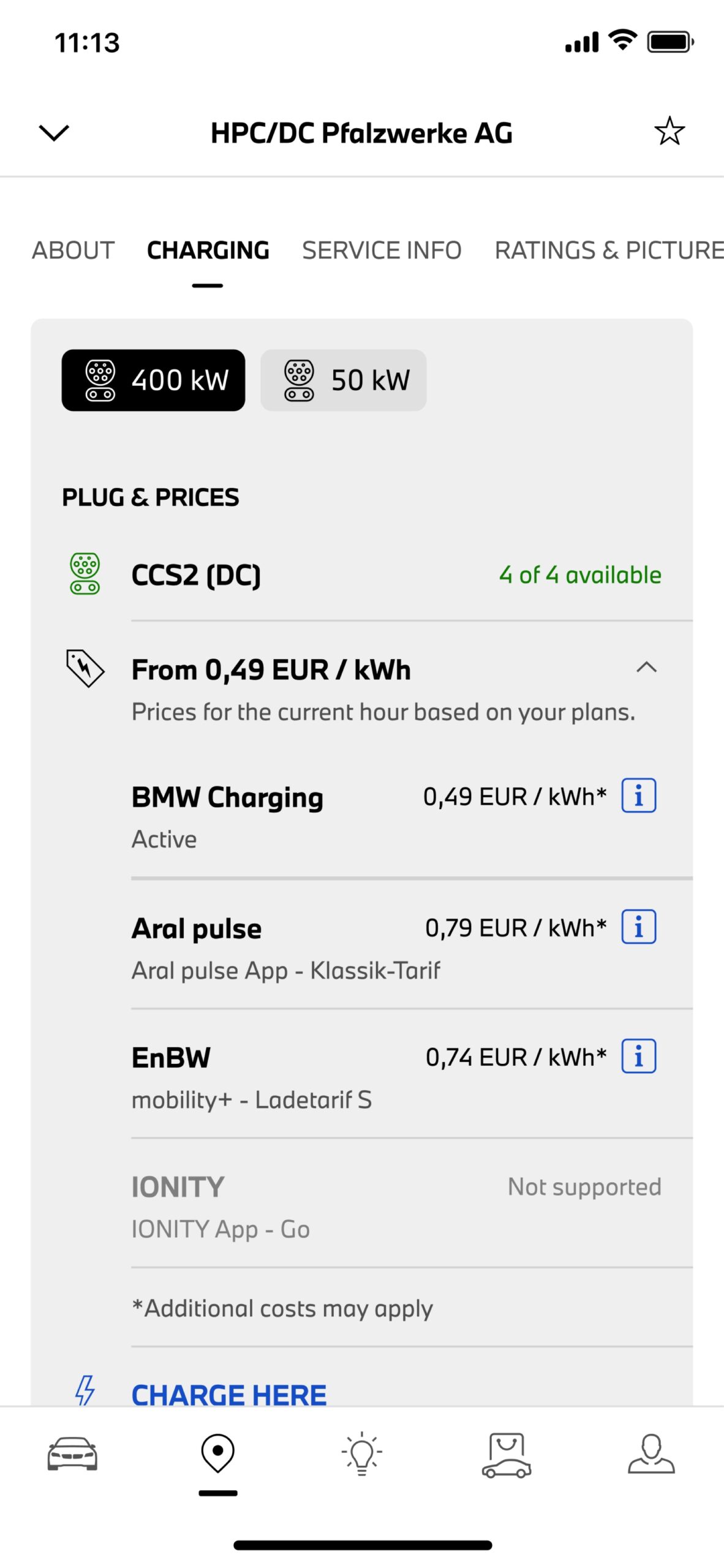Switch to the ABOUT tab
724x1568 pixels.
coord(73,250)
